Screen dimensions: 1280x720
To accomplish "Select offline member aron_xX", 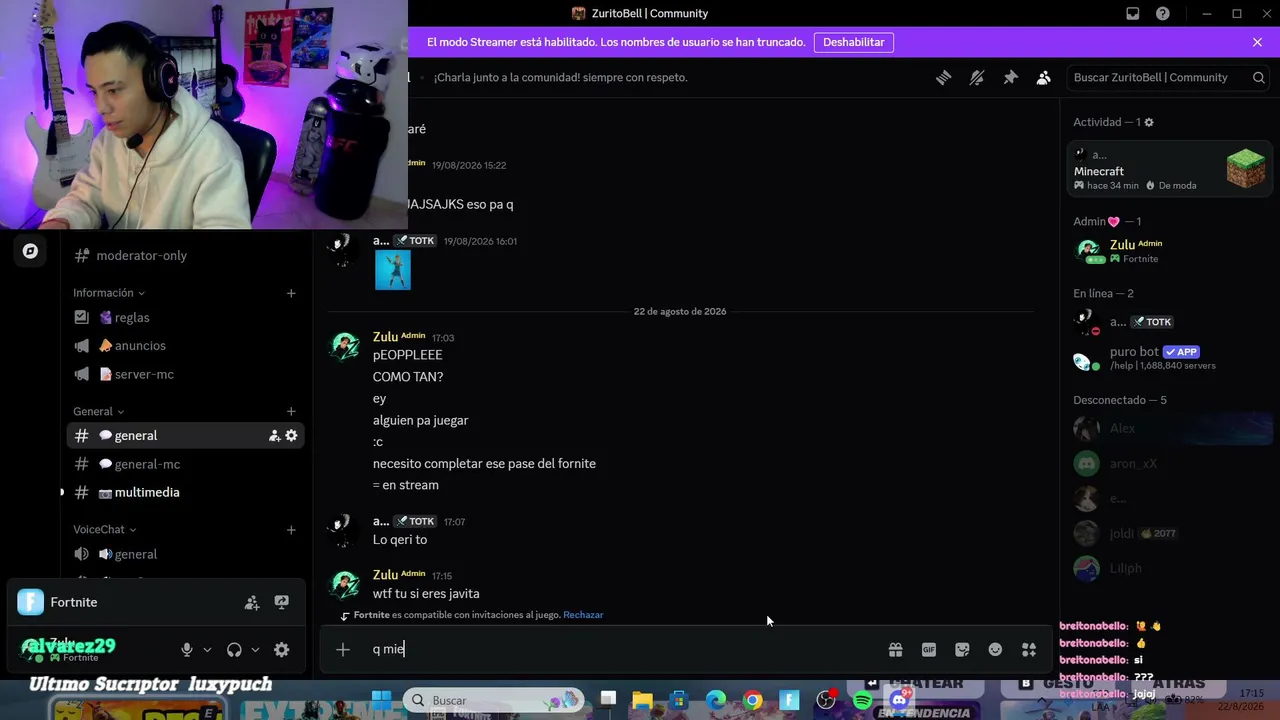I will coord(1169,463).
